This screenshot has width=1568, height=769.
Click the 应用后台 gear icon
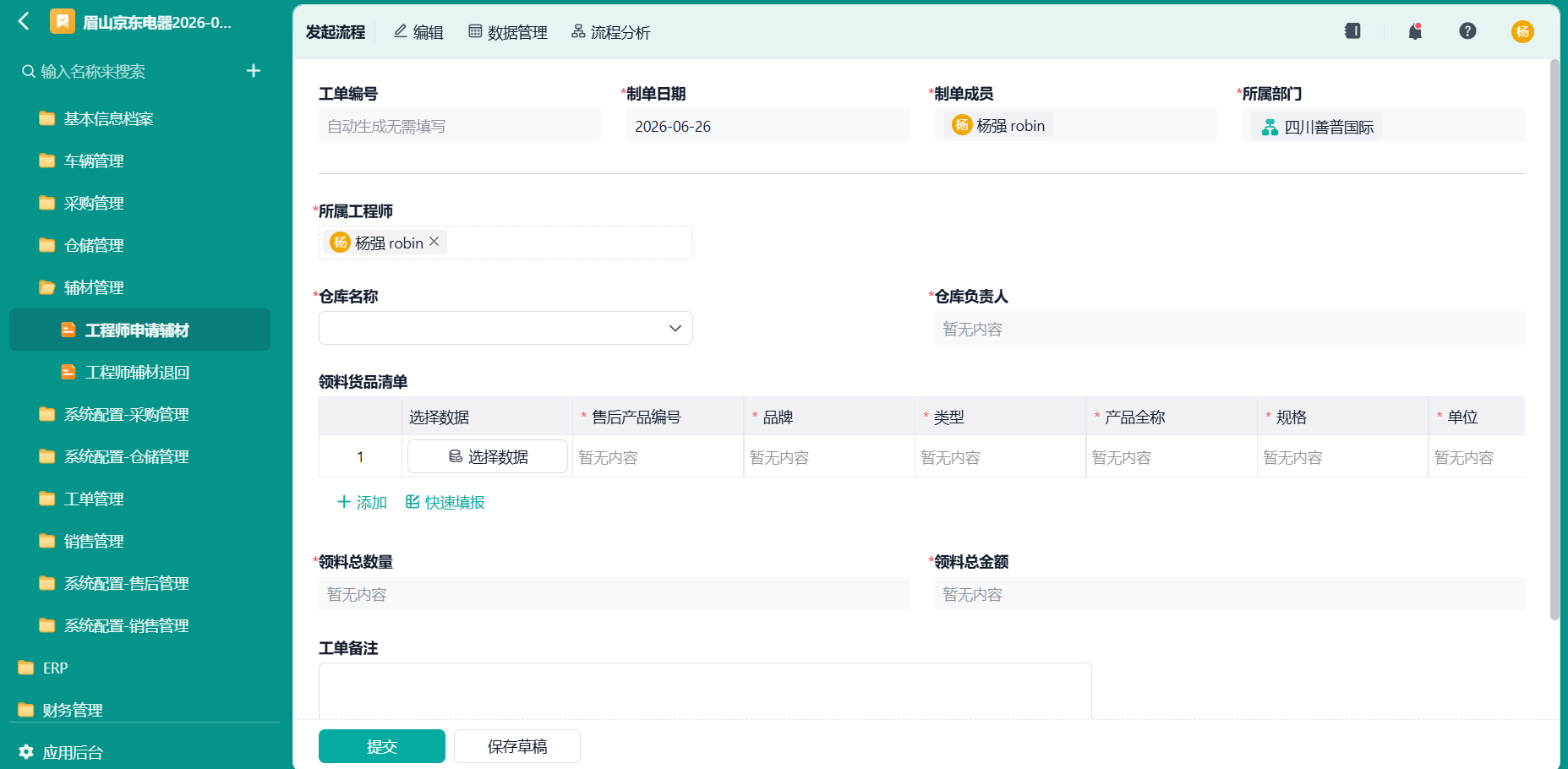coord(26,751)
